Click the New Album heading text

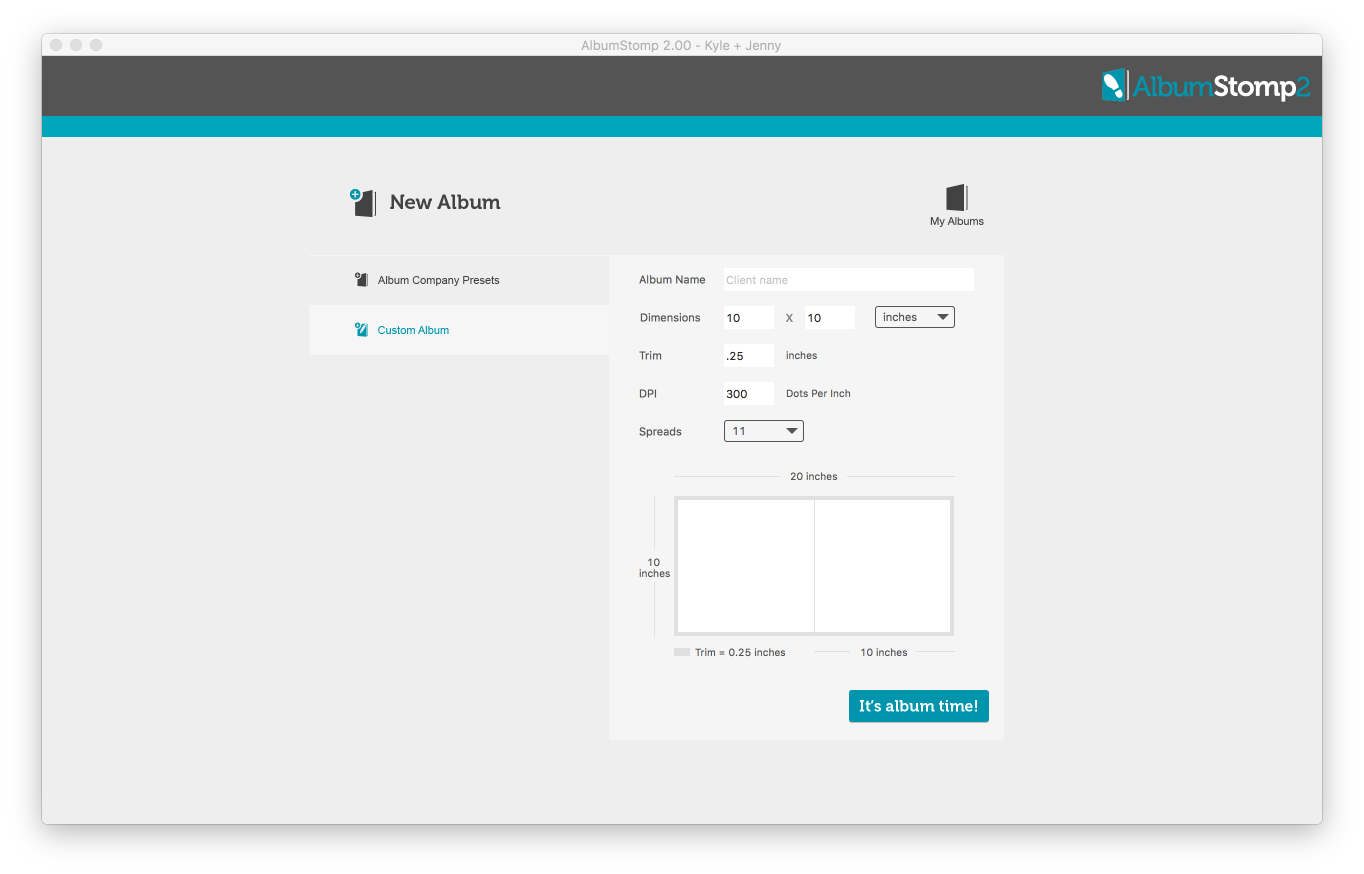point(445,202)
